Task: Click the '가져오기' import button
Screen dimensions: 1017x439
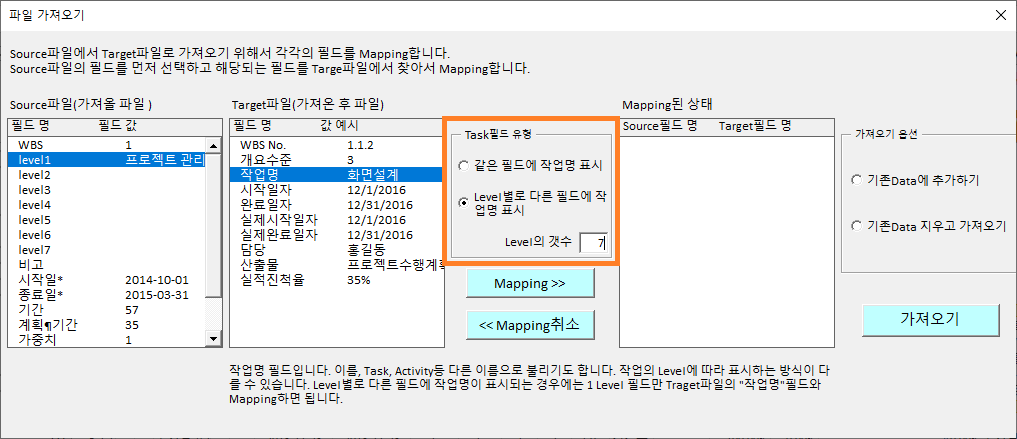Action: [x=930, y=319]
